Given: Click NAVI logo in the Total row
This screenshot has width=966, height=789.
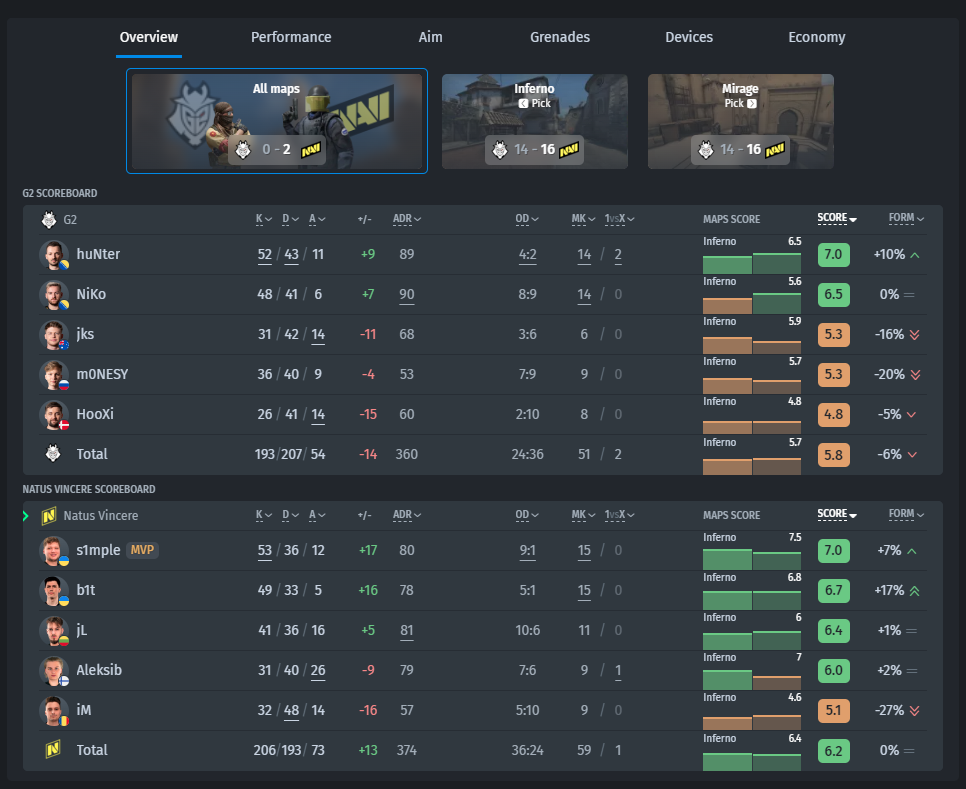Looking at the screenshot, I should coord(53,749).
